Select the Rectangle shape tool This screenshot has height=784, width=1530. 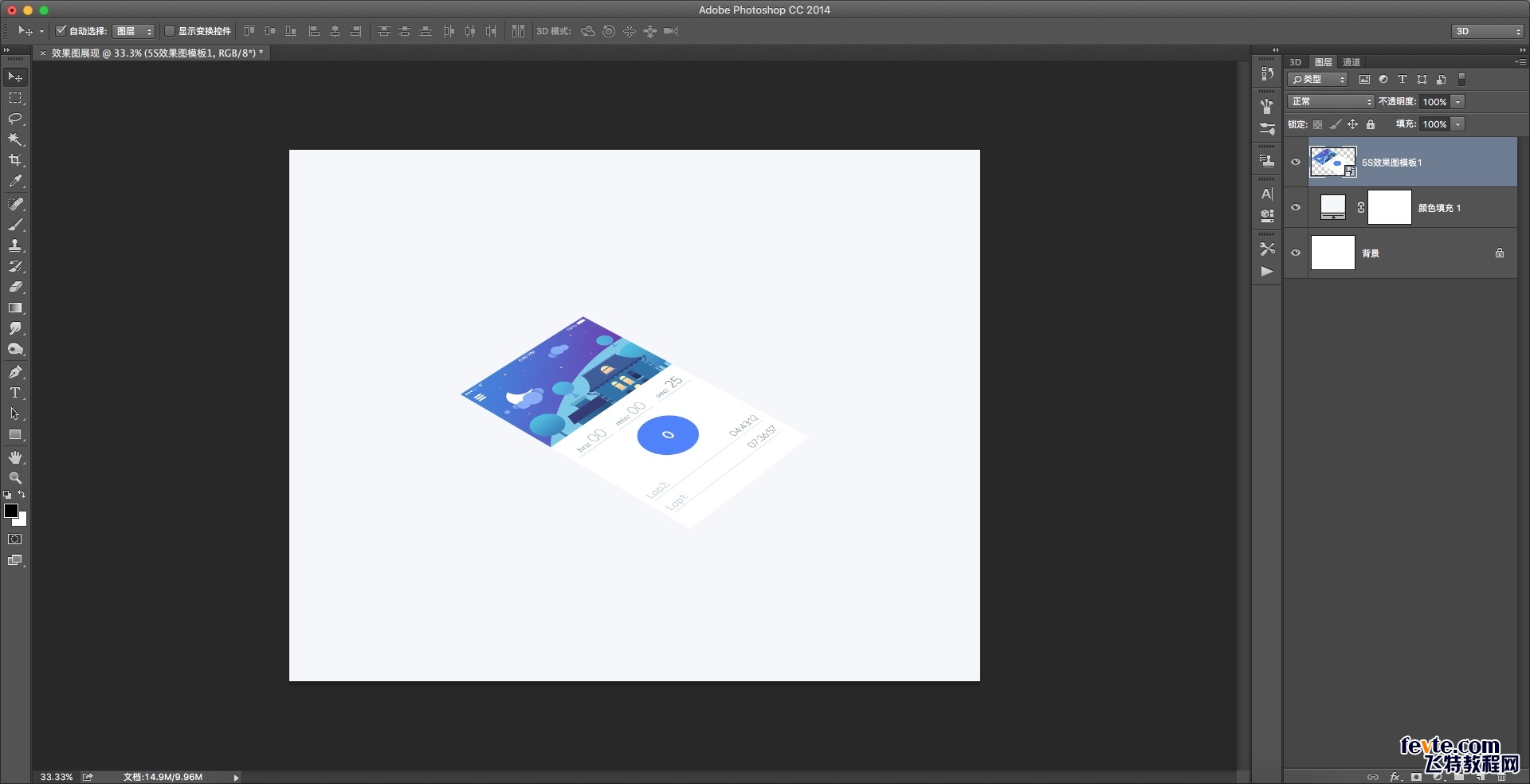15,435
